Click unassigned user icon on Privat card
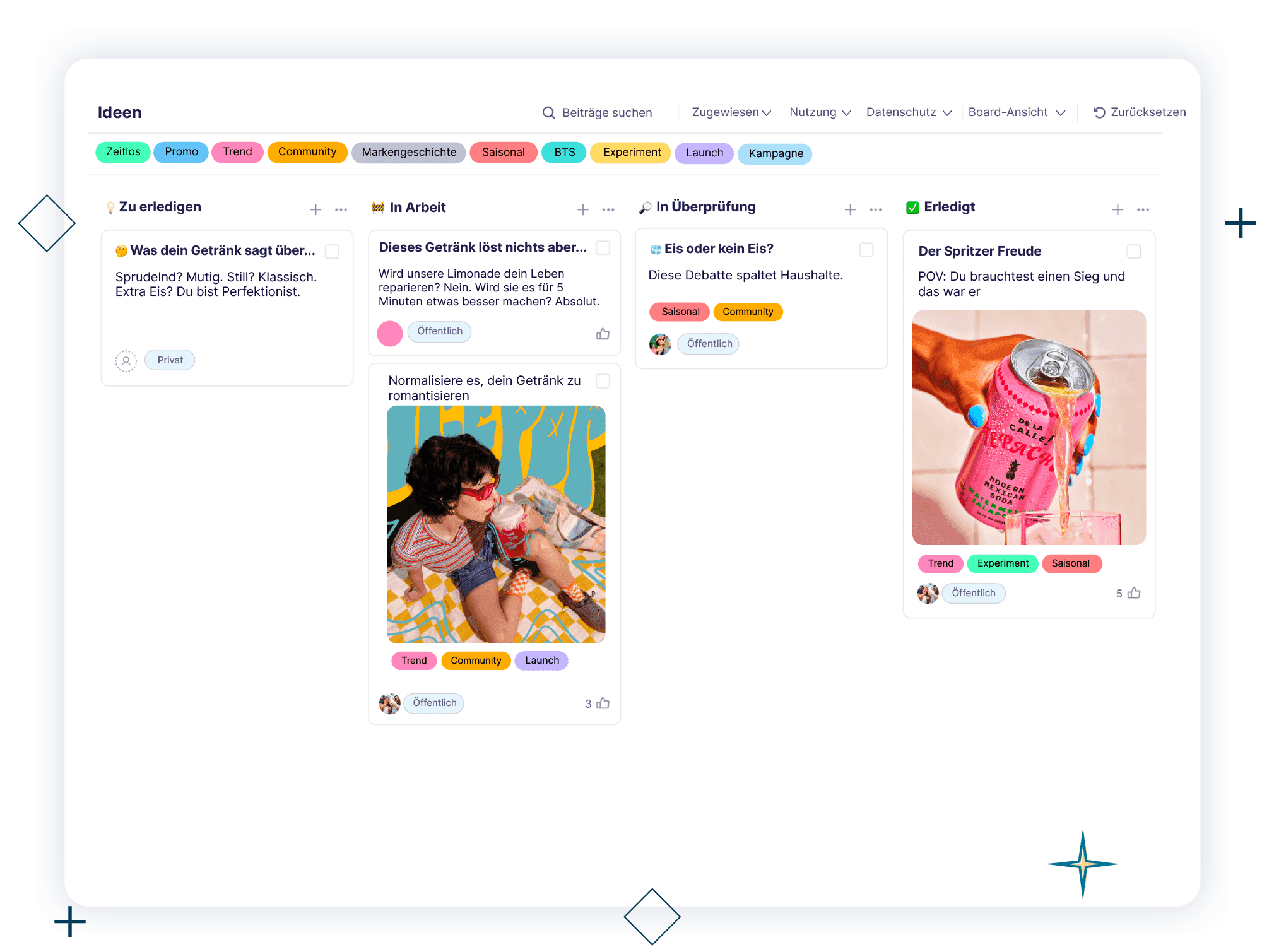This screenshot has height=952, width=1262. 126,361
